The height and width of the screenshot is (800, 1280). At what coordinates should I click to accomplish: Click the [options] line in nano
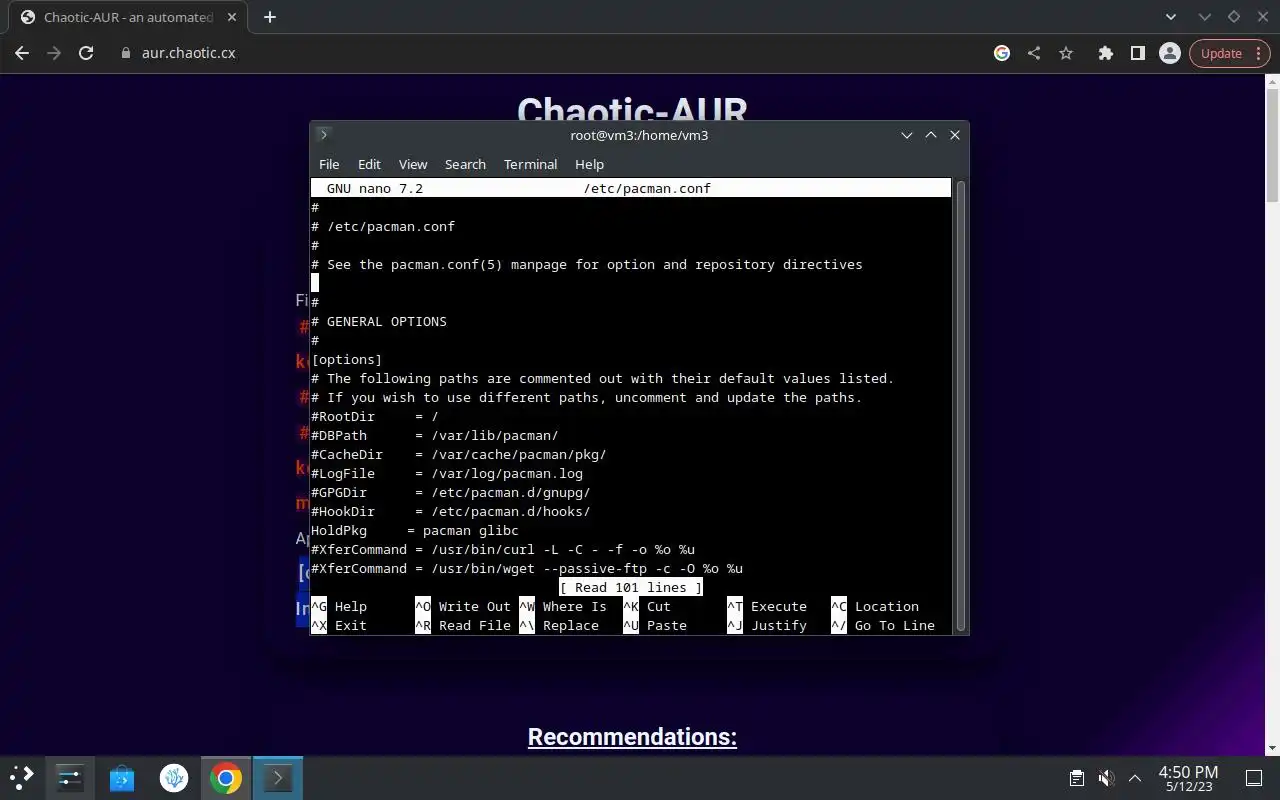pos(347,359)
